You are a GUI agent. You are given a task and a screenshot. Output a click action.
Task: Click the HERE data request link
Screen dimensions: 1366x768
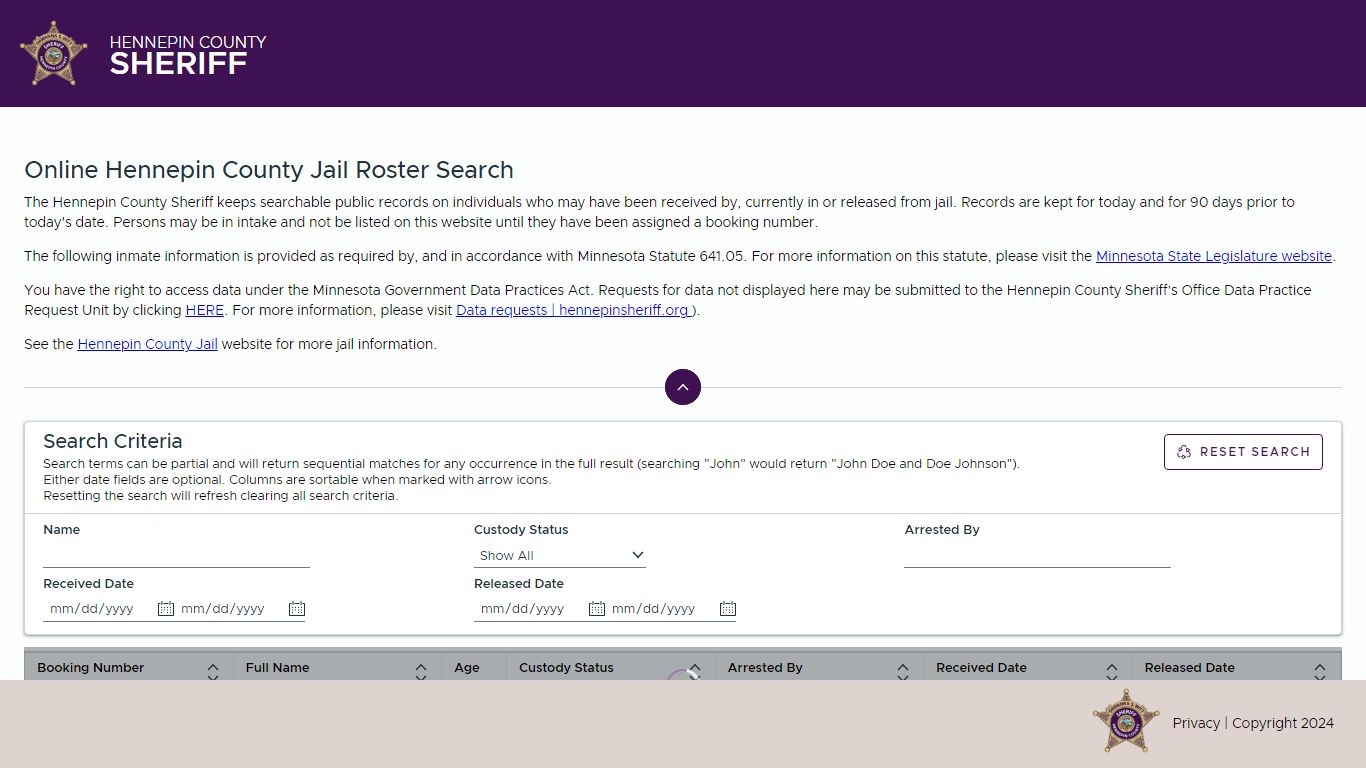click(x=205, y=310)
